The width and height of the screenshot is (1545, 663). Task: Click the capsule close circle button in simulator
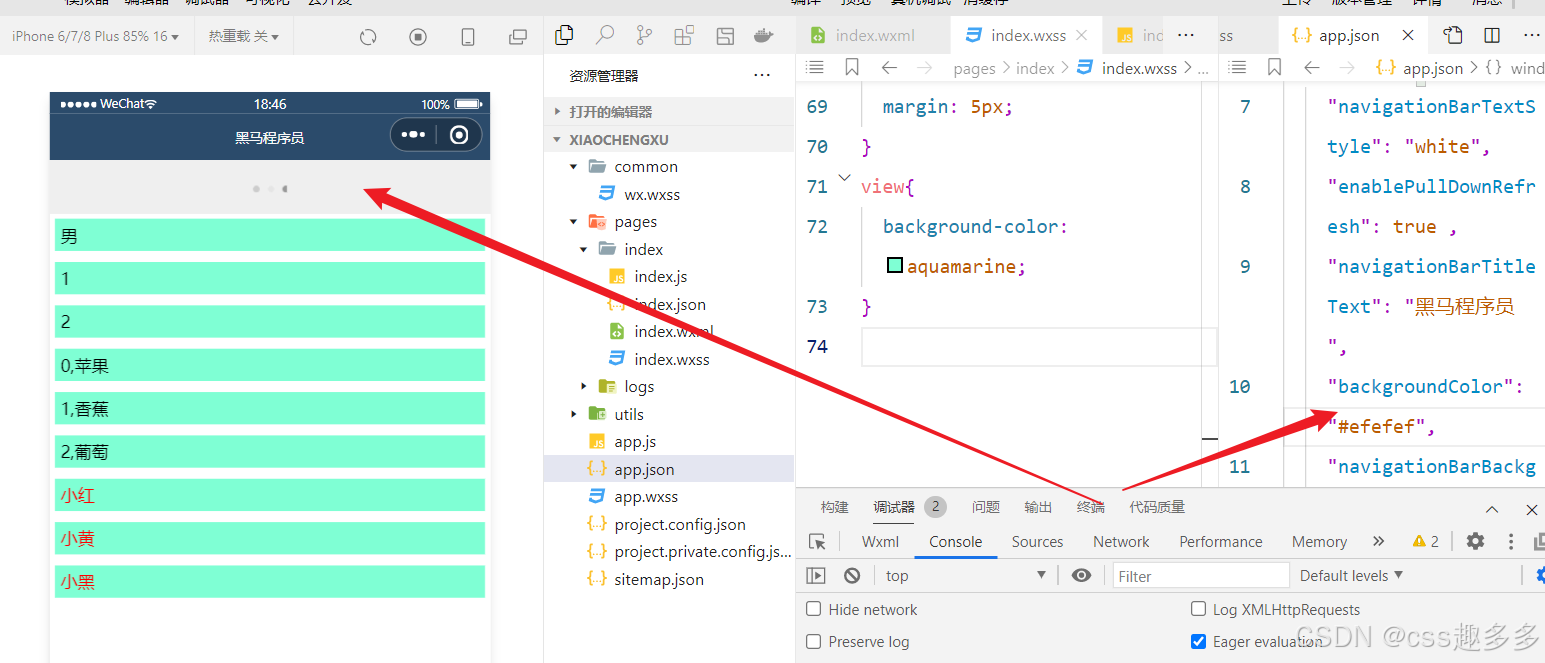(x=459, y=135)
